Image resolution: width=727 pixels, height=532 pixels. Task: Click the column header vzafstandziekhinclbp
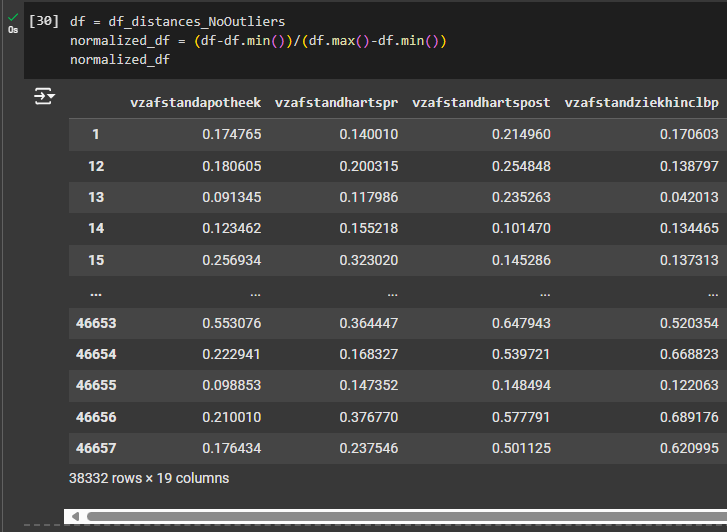[642, 103]
